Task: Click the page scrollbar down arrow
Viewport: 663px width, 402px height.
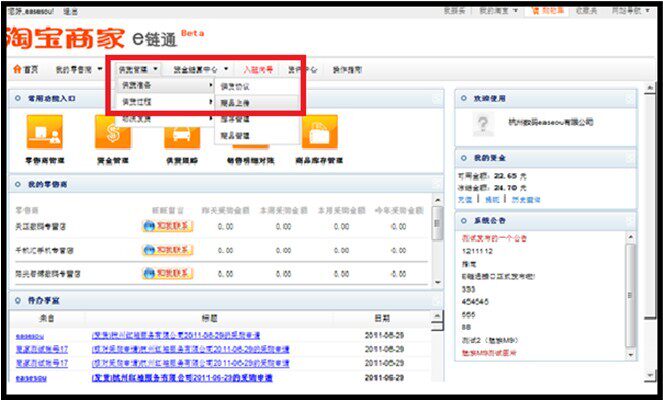Action: 650,375
